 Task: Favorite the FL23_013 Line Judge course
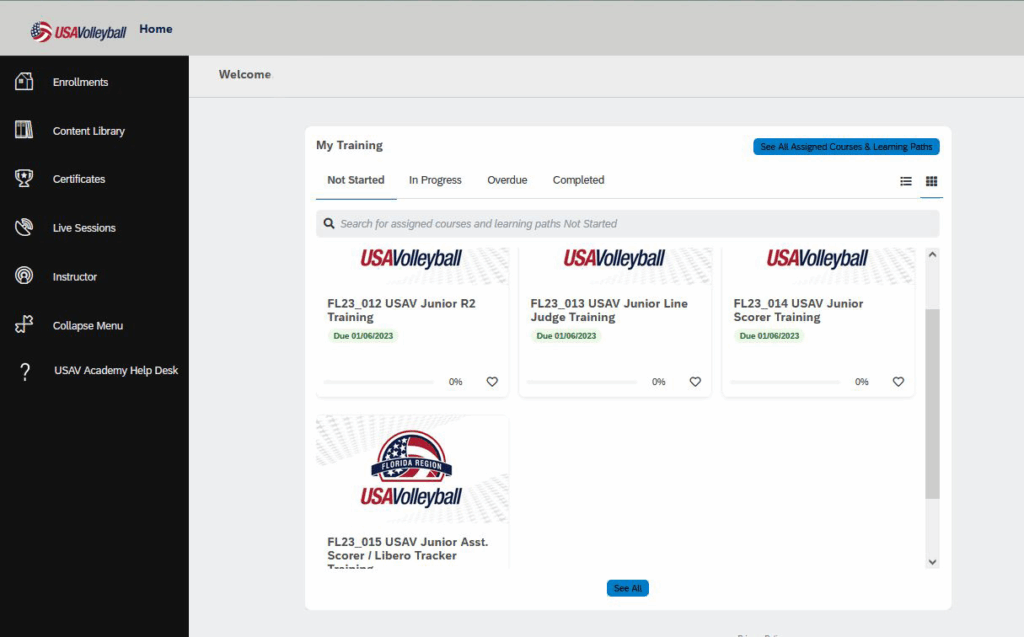695,382
